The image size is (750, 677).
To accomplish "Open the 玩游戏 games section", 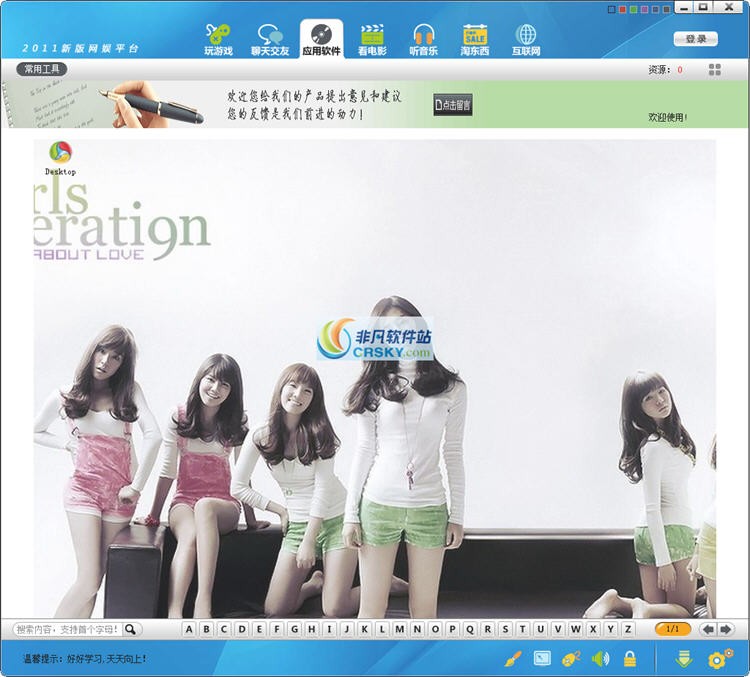I will 218,39.
